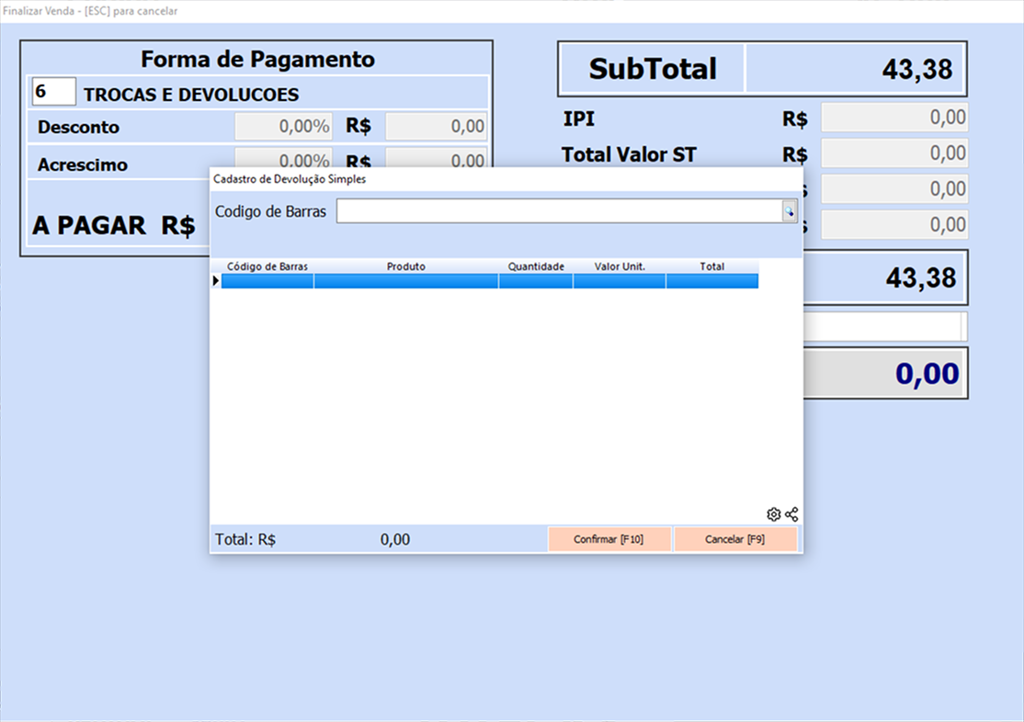Screen dimensions: 1024x722
Task: Focus the Codigo de Barras input field
Action: 558,211
